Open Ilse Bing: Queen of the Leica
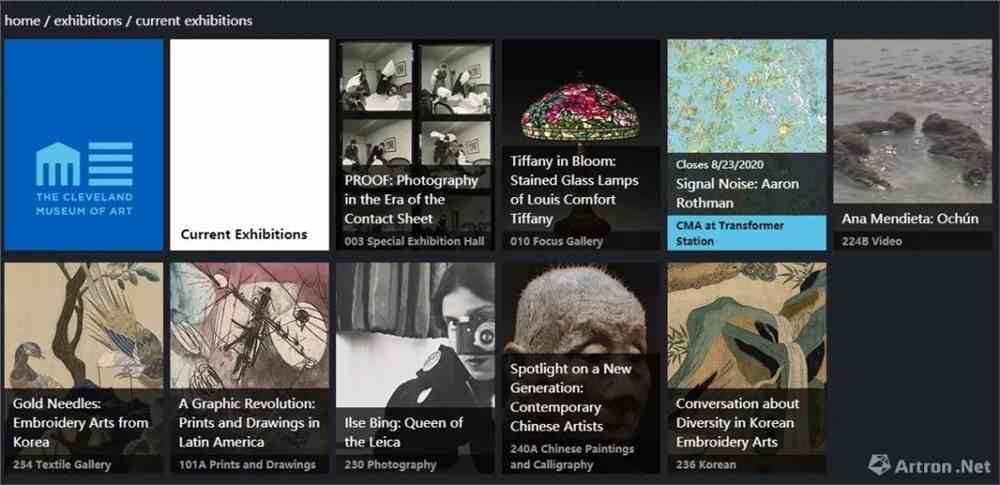The width and height of the screenshot is (1000, 485). (x=415, y=368)
